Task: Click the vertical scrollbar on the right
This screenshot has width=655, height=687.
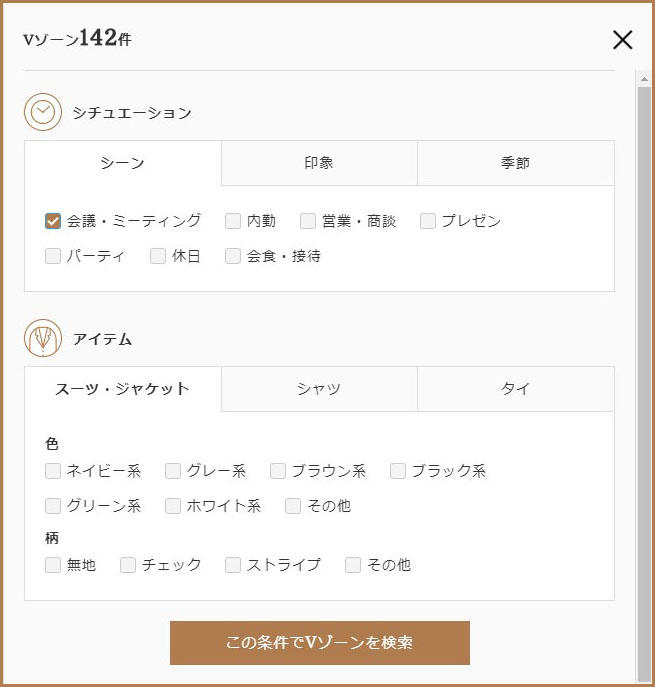Action: pos(644,380)
